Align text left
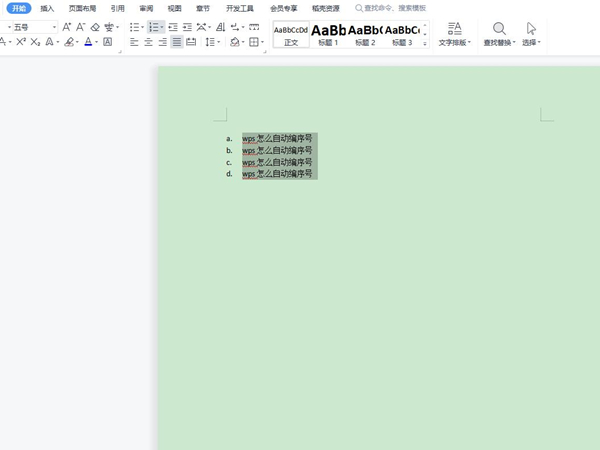Screen dimensions: 600x450 pyautogui.click(x=134, y=42)
